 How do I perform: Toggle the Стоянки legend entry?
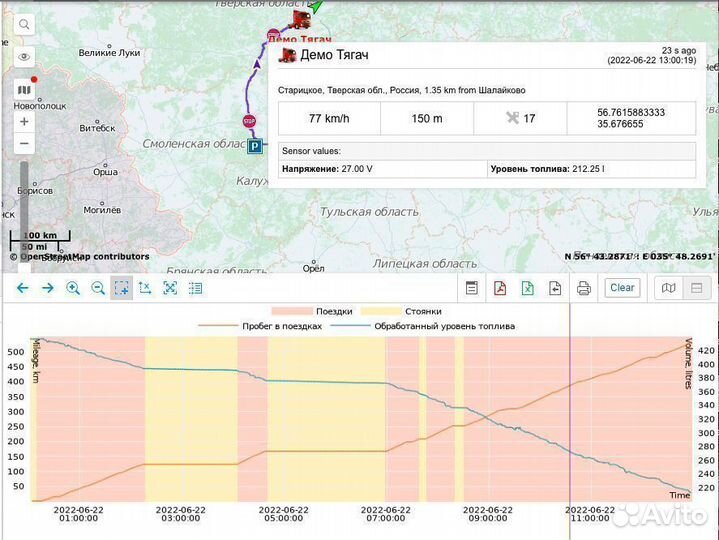point(402,311)
